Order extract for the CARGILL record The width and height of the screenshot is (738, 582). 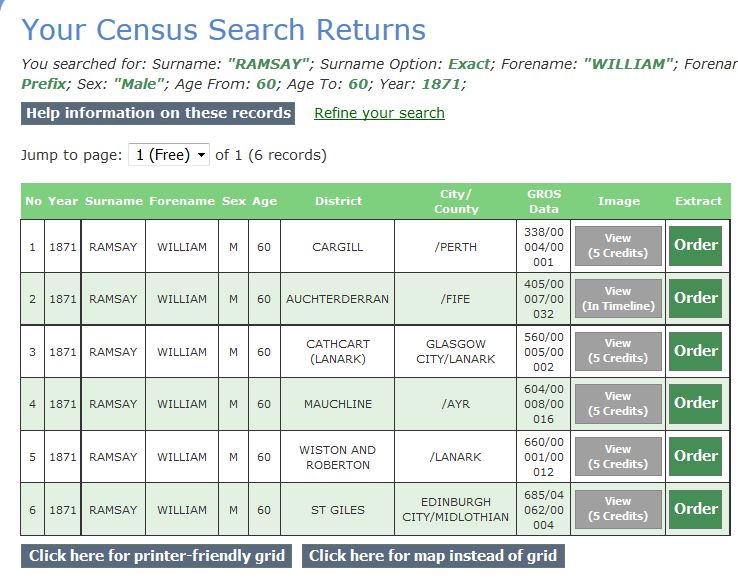pos(696,246)
